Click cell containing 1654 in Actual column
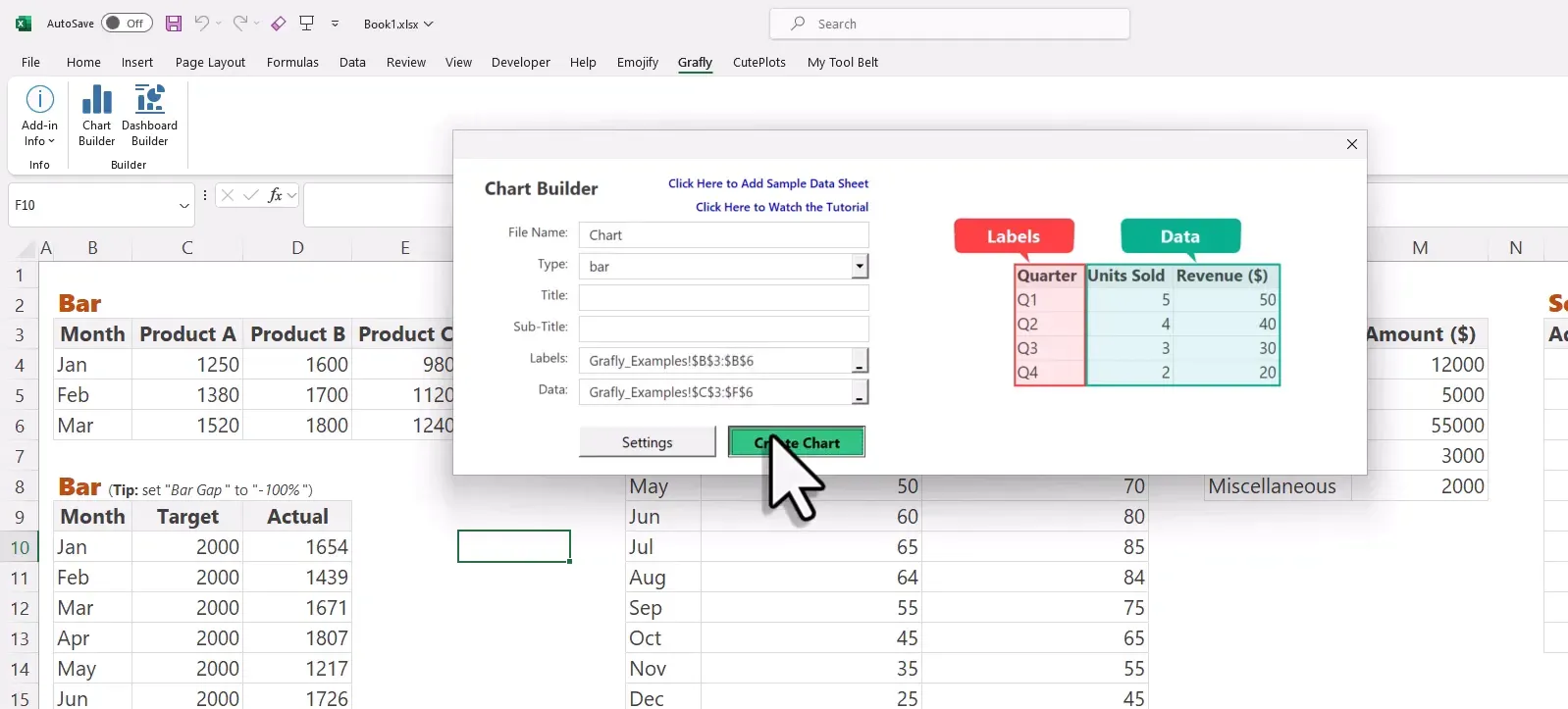The image size is (1568, 709). (x=297, y=547)
